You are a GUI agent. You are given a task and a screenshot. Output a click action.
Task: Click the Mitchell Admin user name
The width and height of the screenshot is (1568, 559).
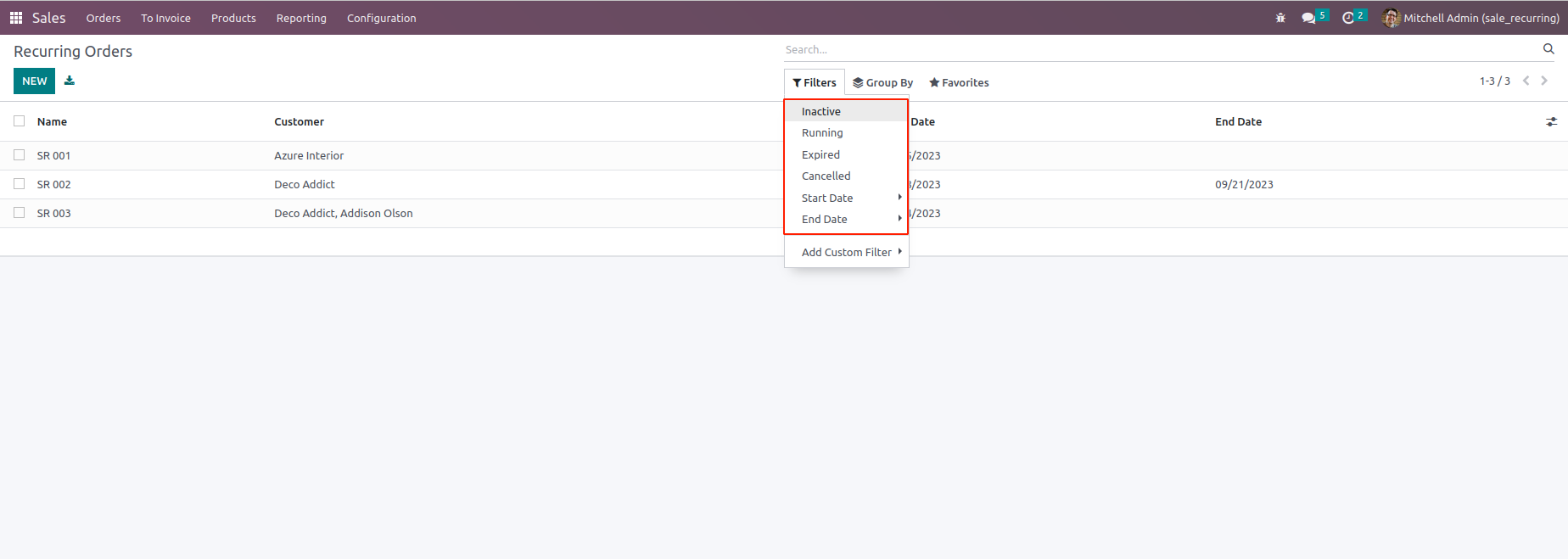click(x=1481, y=18)
